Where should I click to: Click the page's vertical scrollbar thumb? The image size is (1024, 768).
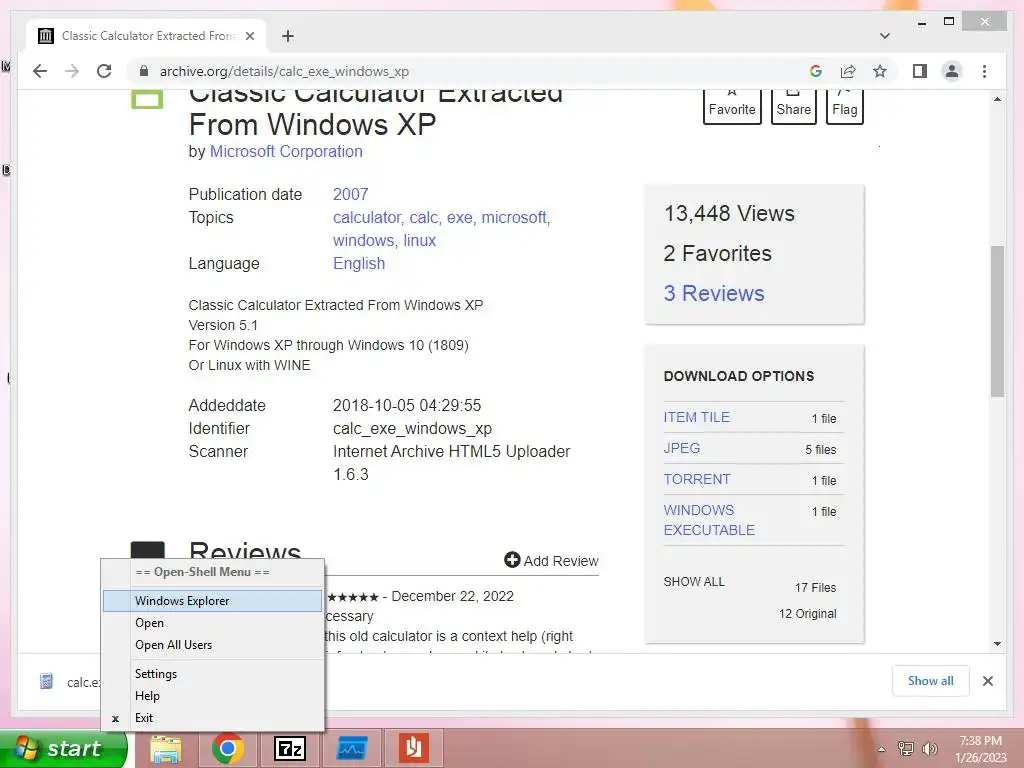997,321
